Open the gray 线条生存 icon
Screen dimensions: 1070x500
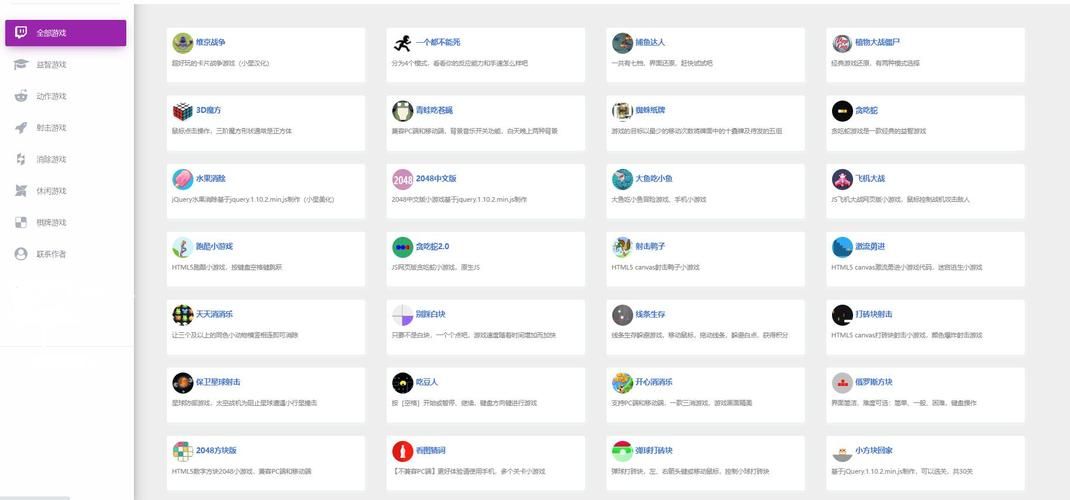622,315
